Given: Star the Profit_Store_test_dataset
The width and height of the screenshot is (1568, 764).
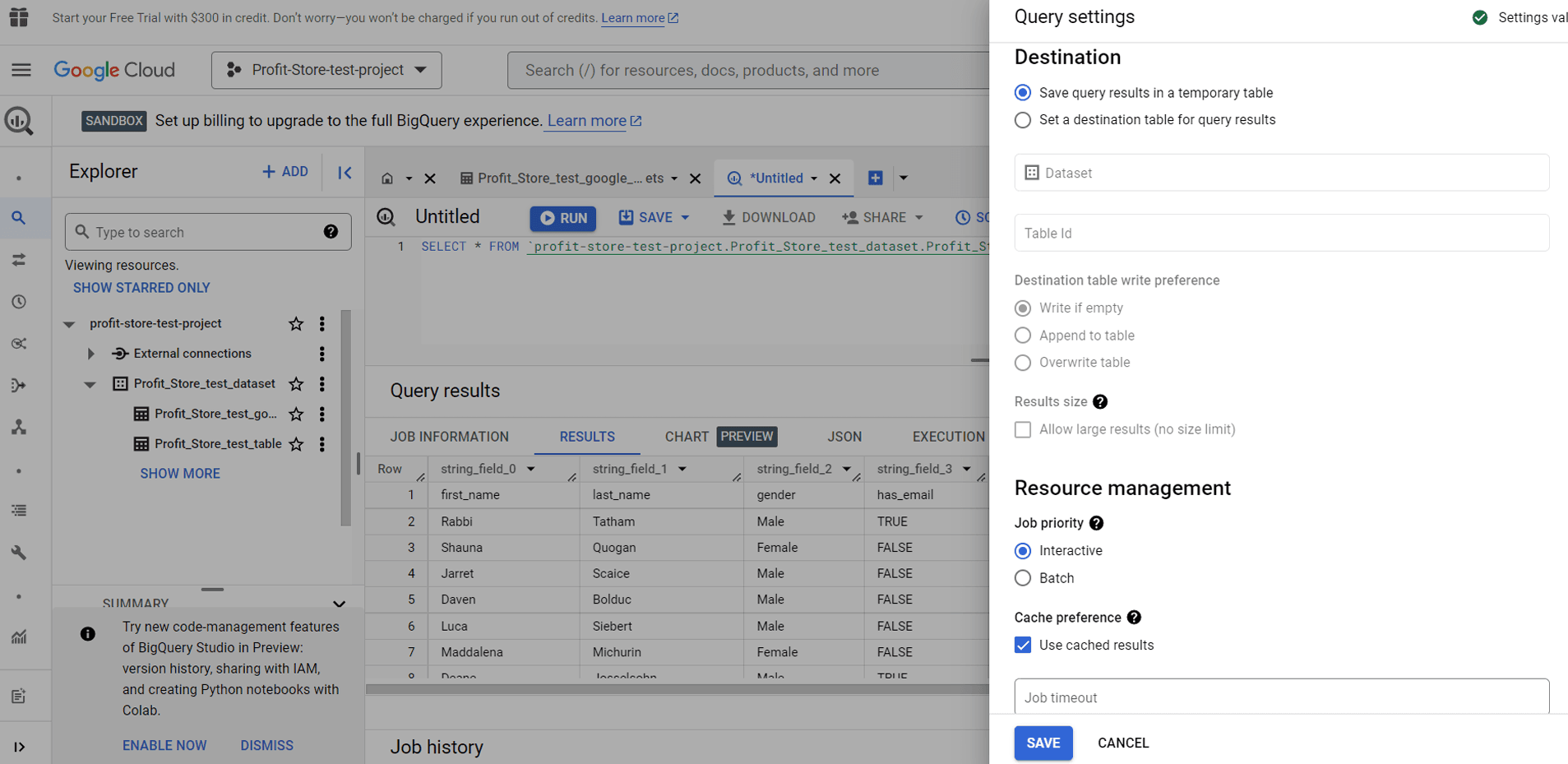Looking at the screenshot, I should [x=296, y=384].
